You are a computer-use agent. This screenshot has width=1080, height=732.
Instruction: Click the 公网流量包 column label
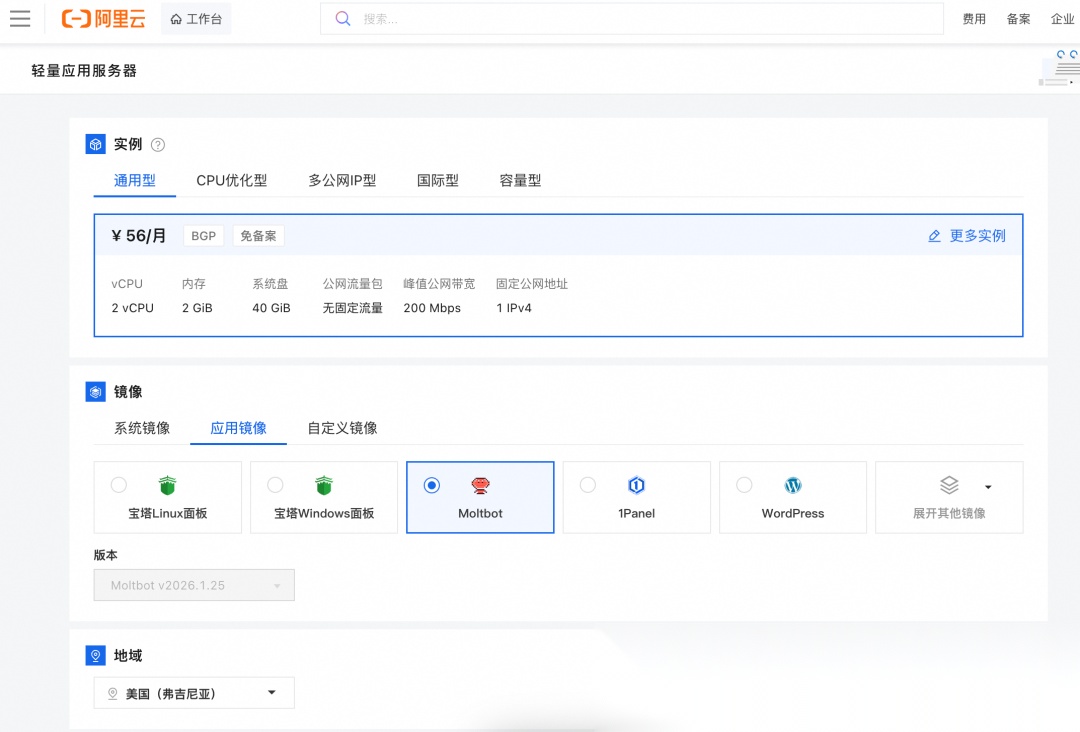[x=353, y=284]
